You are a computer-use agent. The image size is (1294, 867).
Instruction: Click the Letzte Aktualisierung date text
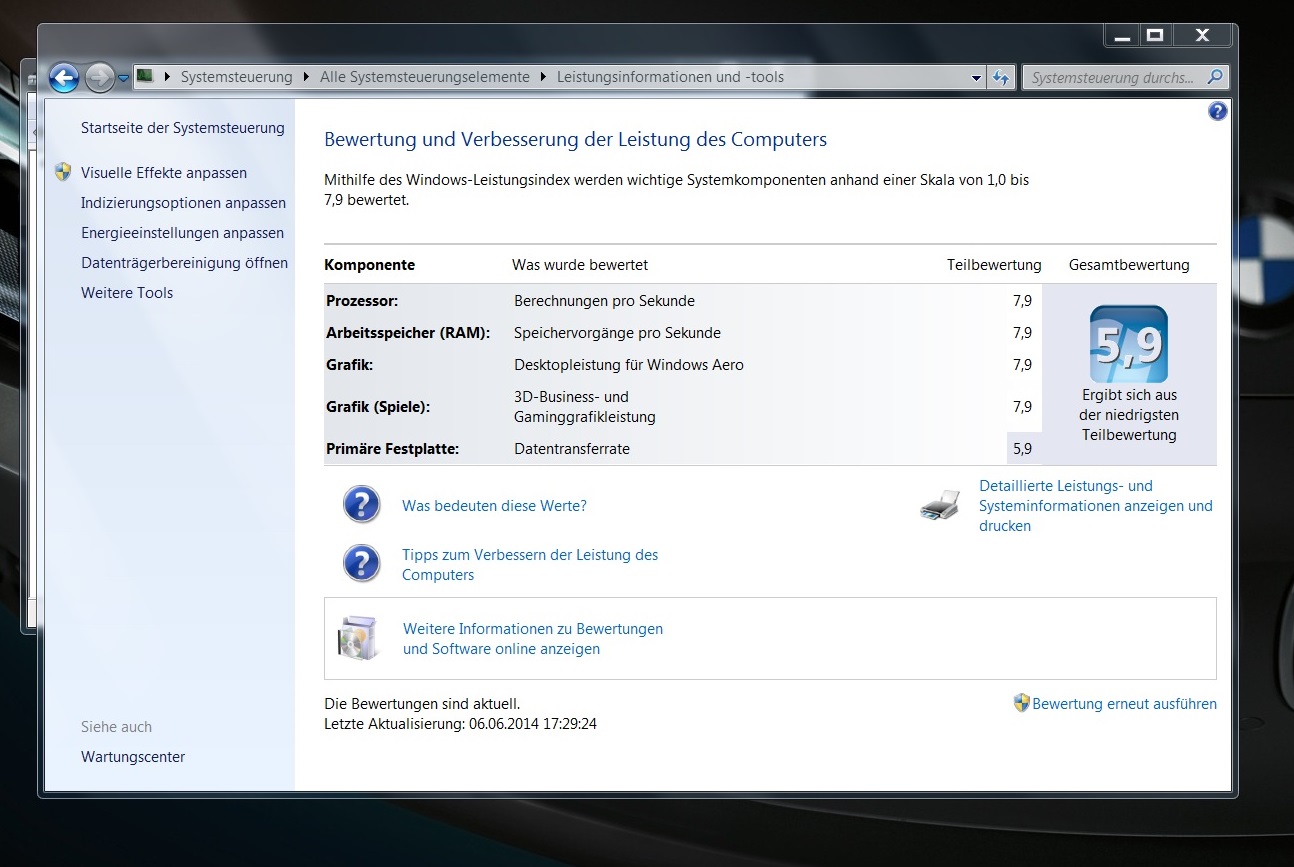(461, 724)
